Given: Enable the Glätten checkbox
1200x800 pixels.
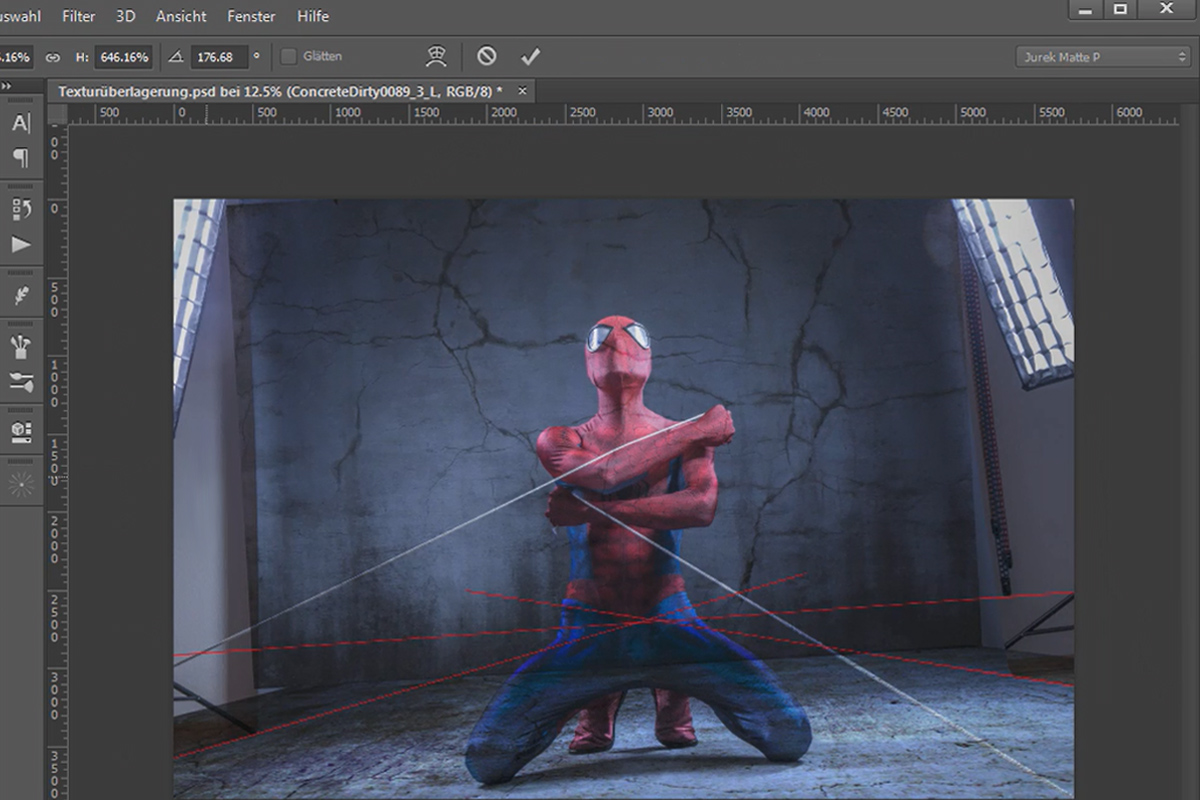Looking at the screenshot, I should tap(288, 57).
